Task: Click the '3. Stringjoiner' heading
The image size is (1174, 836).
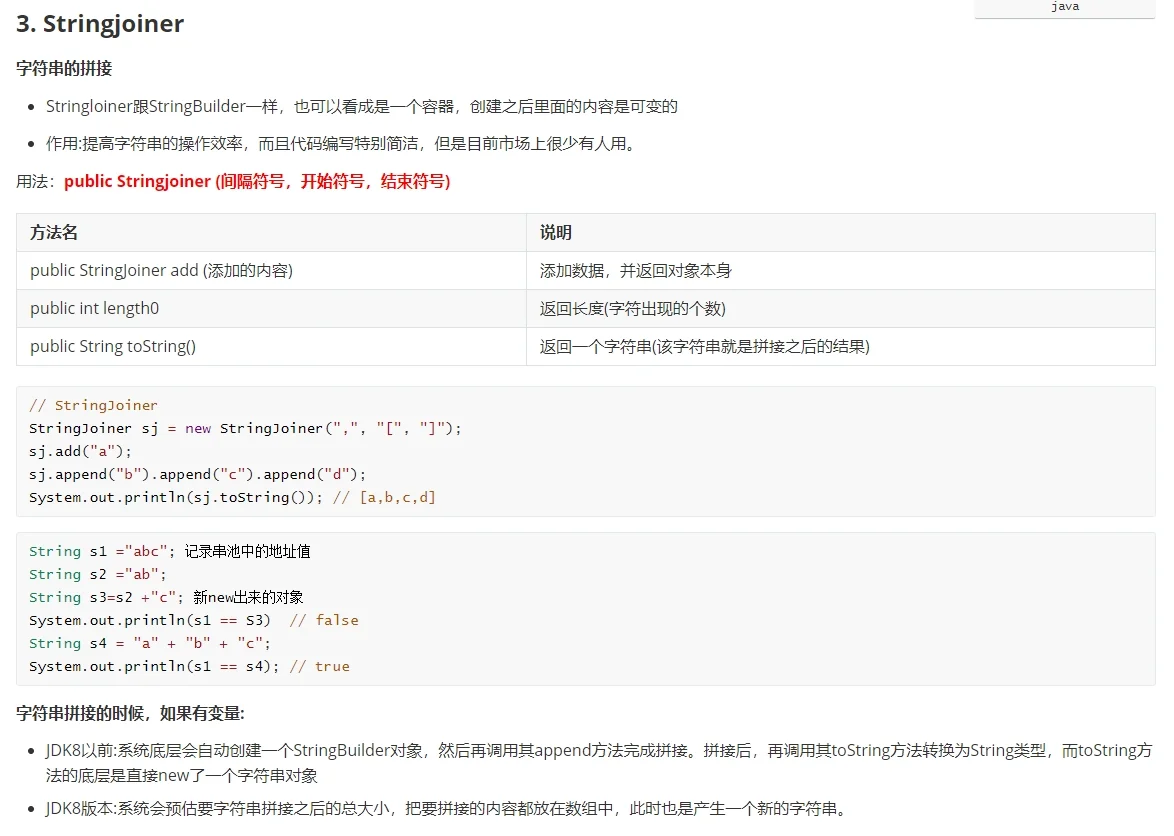Action: (x=98, y=23)
